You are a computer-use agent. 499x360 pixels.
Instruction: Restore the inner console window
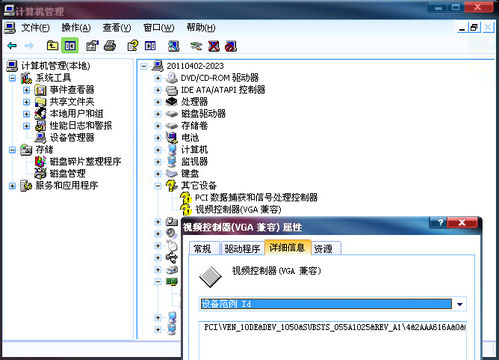(x=473, y=27)
